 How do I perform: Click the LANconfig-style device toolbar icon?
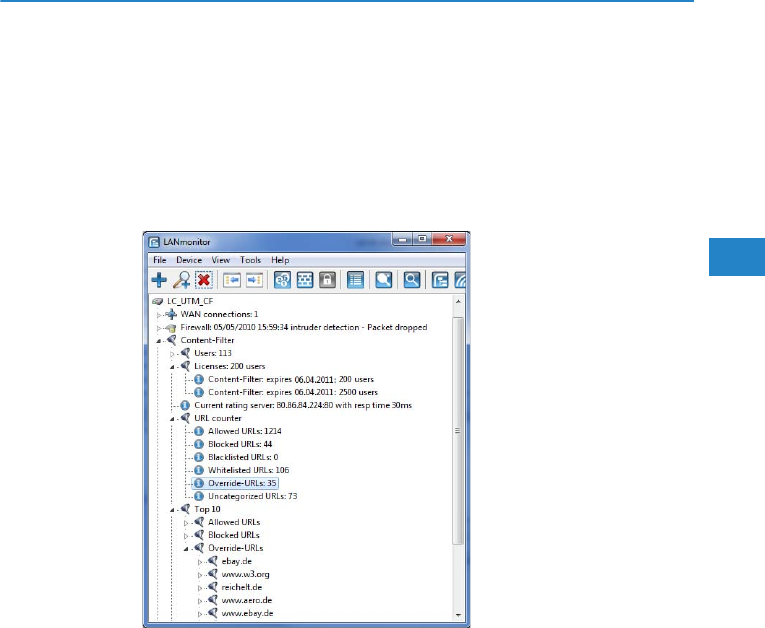(x=440, y=280)
